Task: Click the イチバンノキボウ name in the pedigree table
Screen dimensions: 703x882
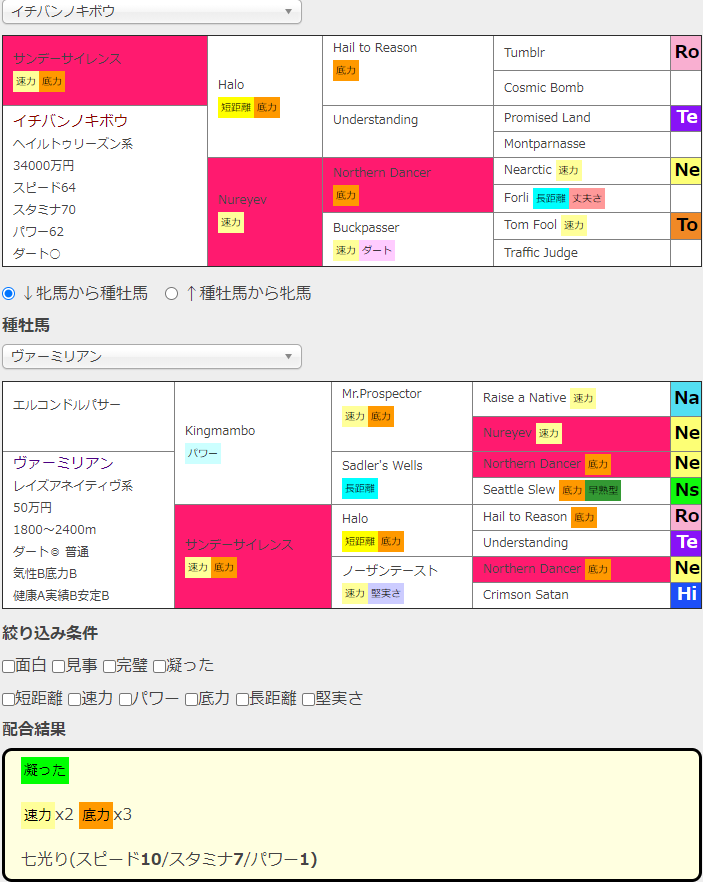Action: (x=70, y=120)
